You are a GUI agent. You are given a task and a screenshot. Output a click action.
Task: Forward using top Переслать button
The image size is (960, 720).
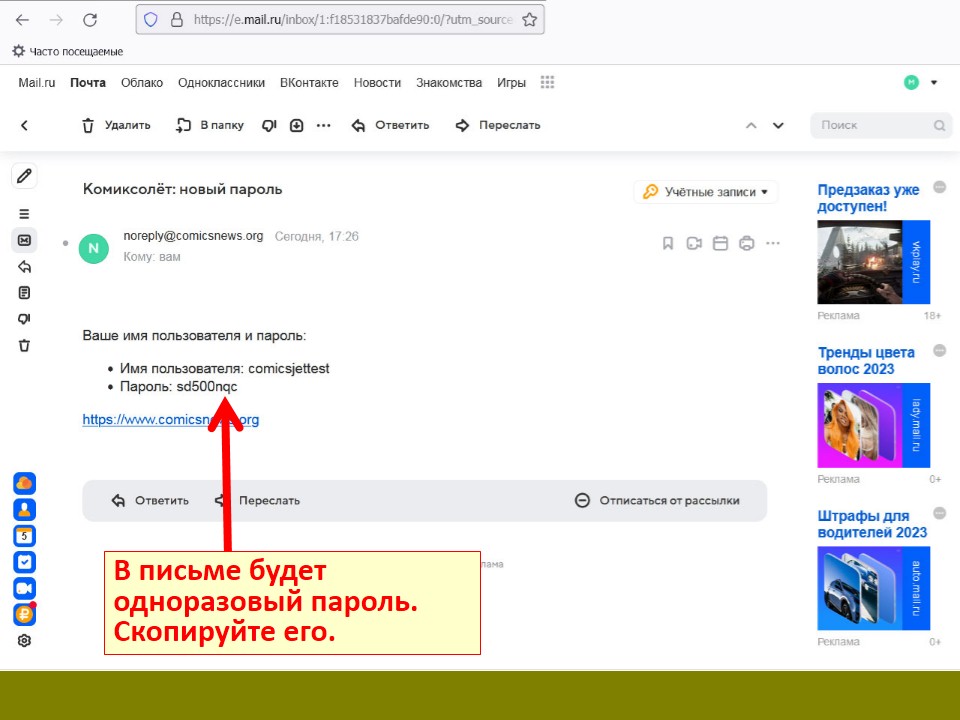pyautogui.click(x=498, y=126)
